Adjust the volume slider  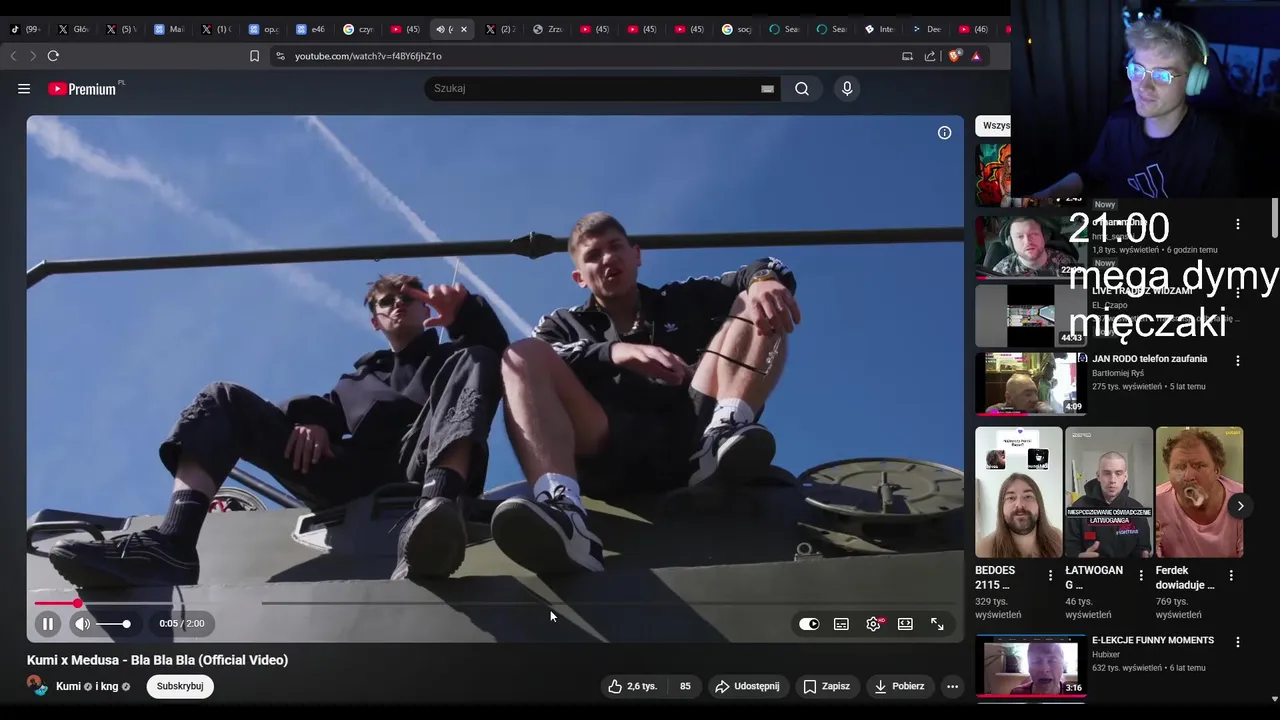pyautogui.click(x=113, y=624)
